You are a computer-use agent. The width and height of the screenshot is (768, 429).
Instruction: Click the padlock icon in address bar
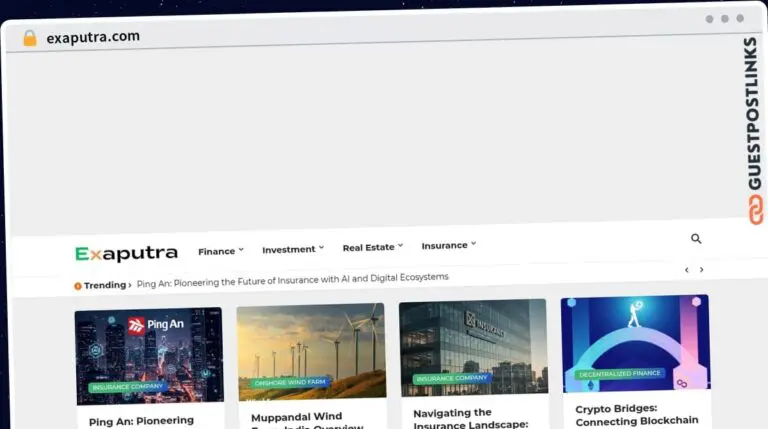coord(30,38)
